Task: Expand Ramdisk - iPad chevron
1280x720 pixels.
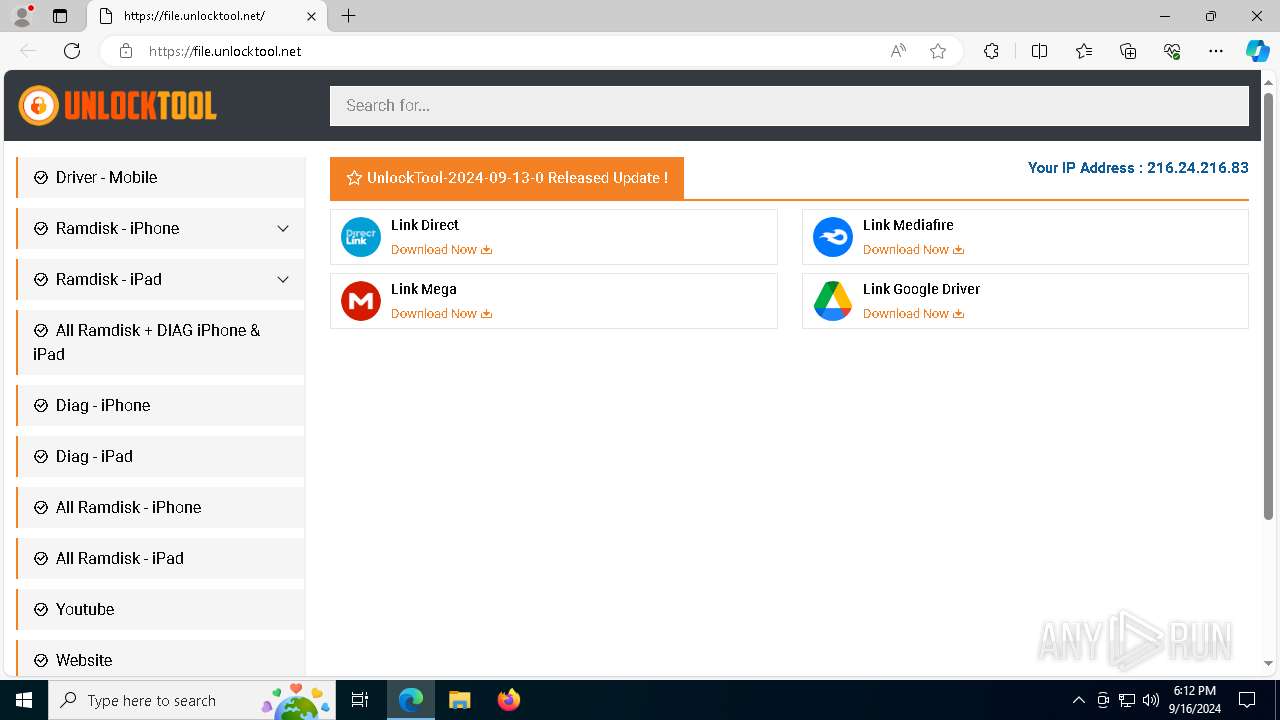Action: click(283, 279)
